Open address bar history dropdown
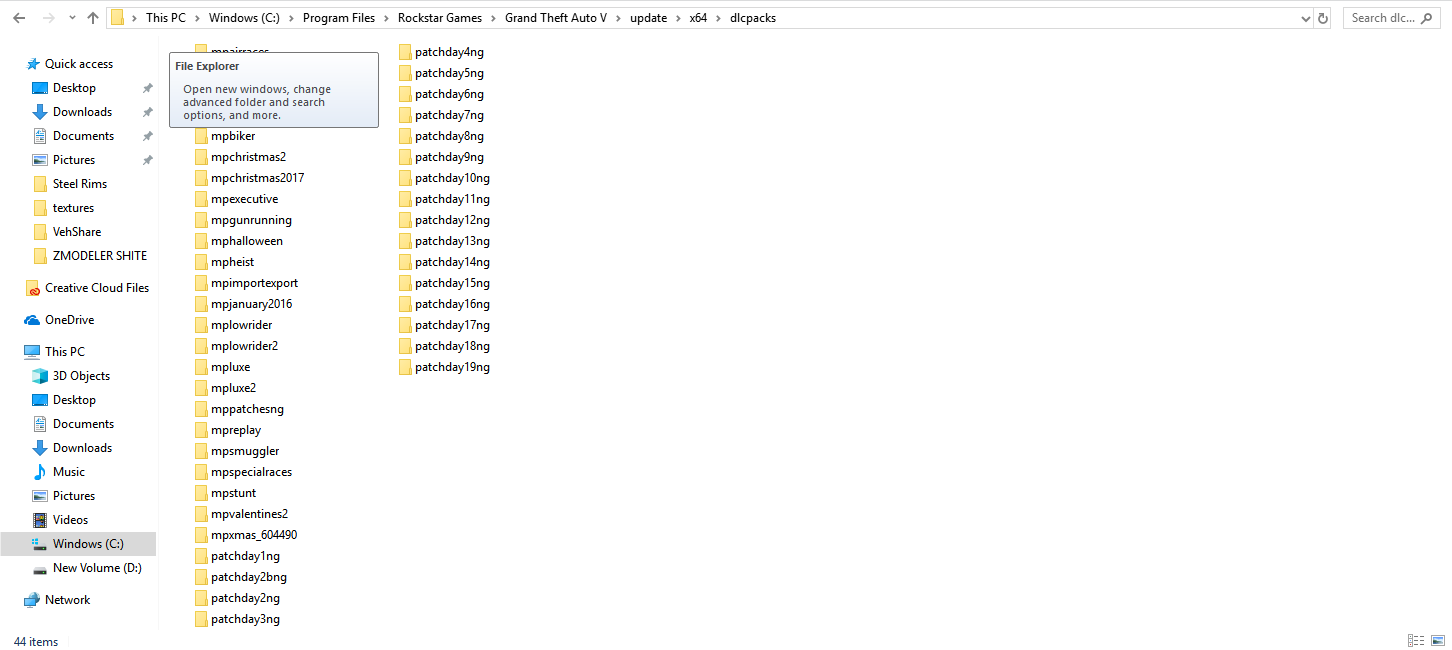 tap(1305, 18)
